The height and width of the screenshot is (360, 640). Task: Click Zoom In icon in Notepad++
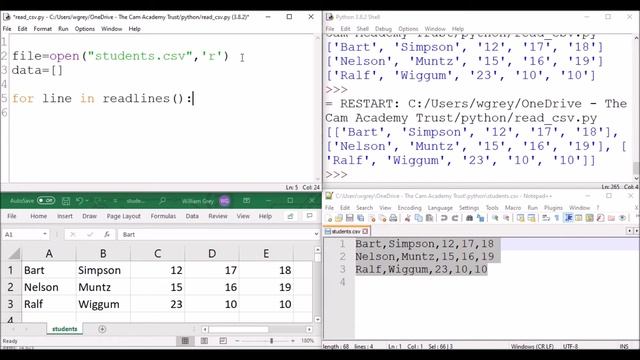pos(495,218)
